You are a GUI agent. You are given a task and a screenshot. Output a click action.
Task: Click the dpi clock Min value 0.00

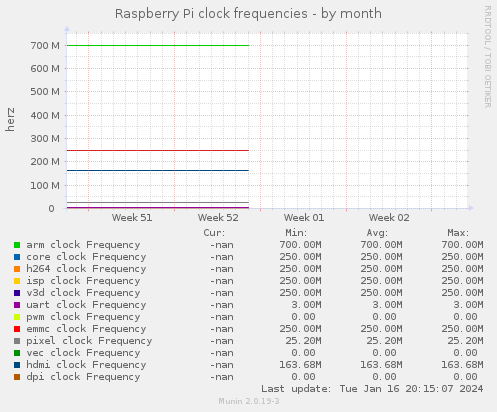[x=303, y=377]
